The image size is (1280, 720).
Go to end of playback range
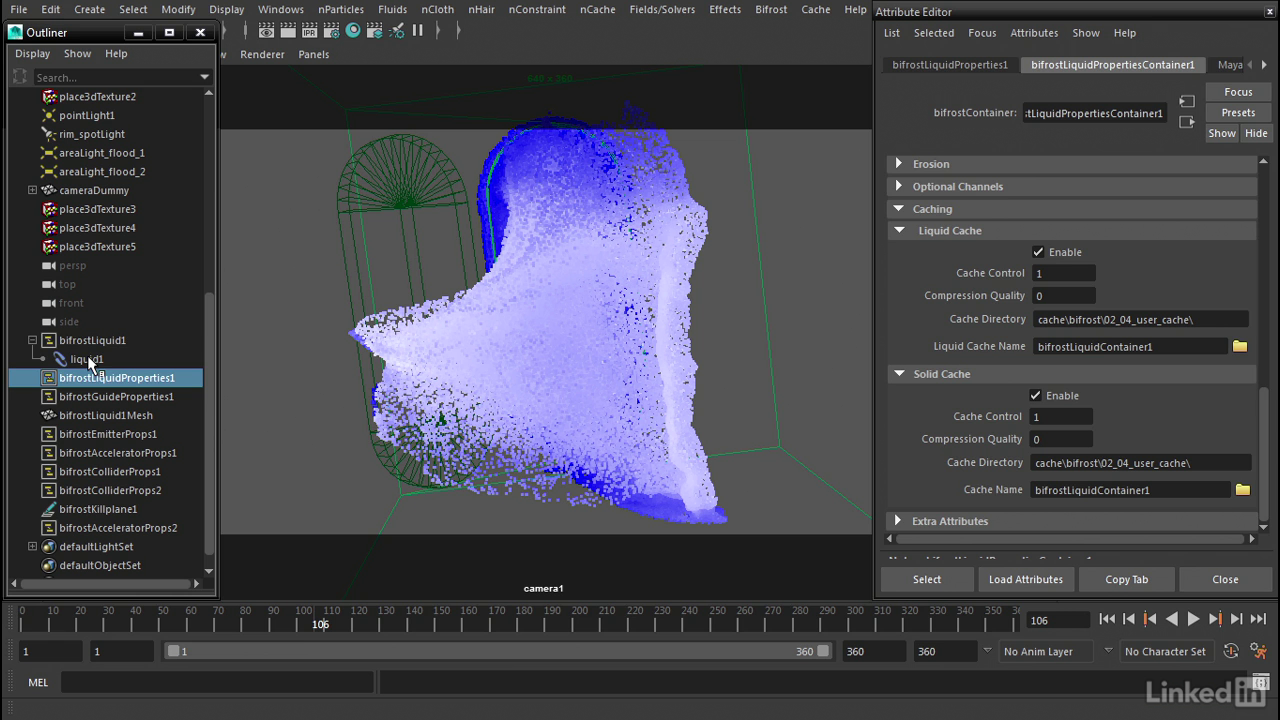pos(1258,619)
